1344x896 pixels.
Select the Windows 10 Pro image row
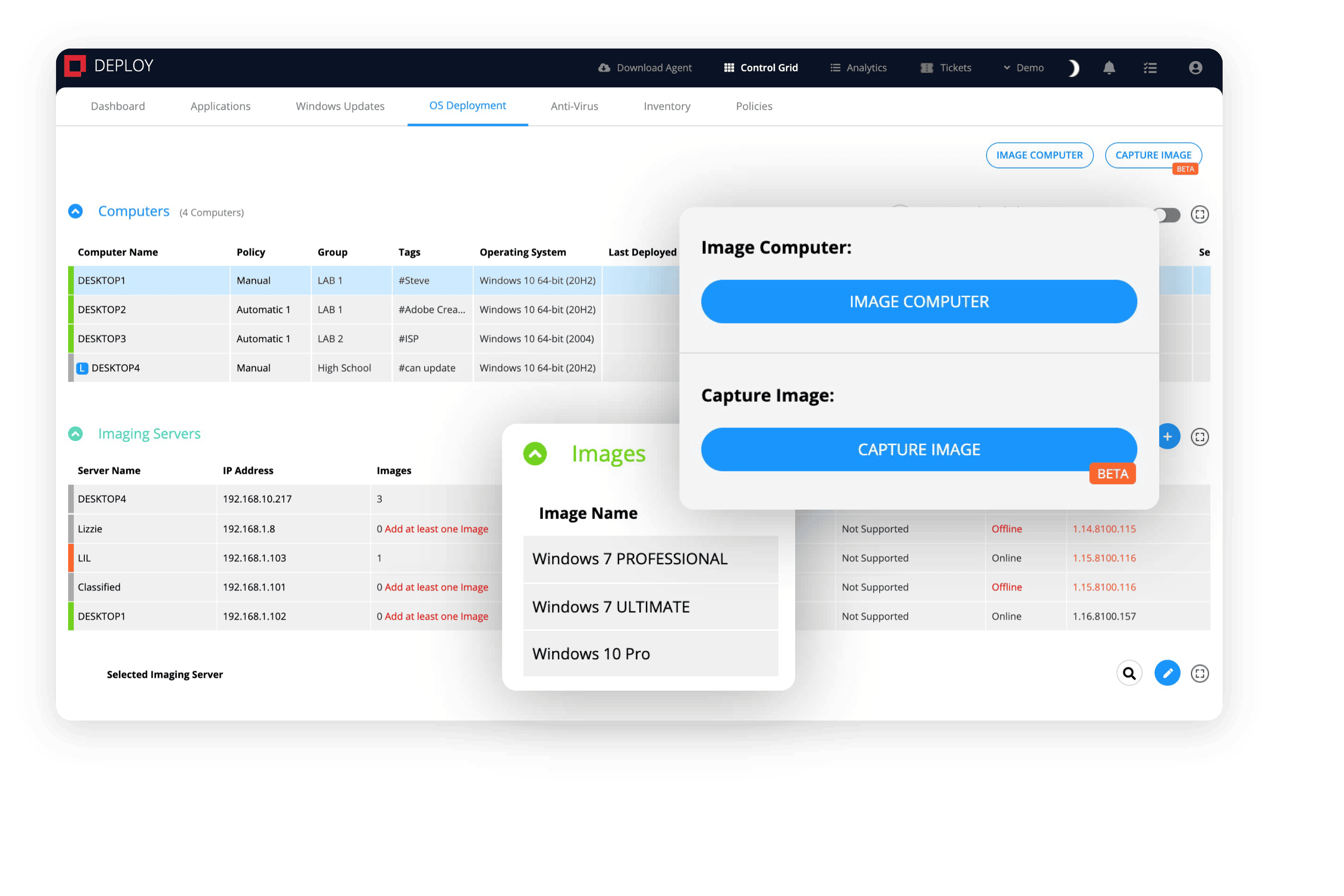click(x=650, y=653)
